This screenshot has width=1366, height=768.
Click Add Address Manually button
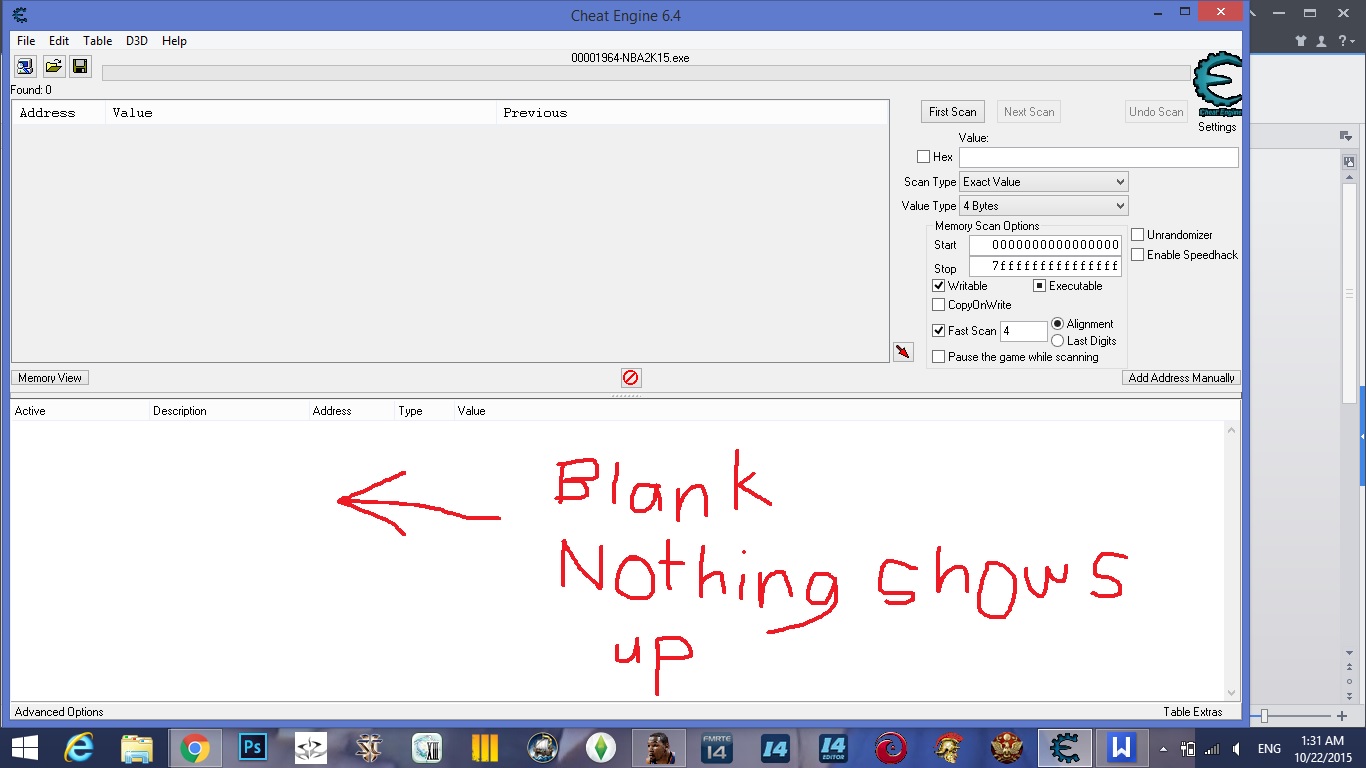pyautogui.click(x=1181, y=378)
